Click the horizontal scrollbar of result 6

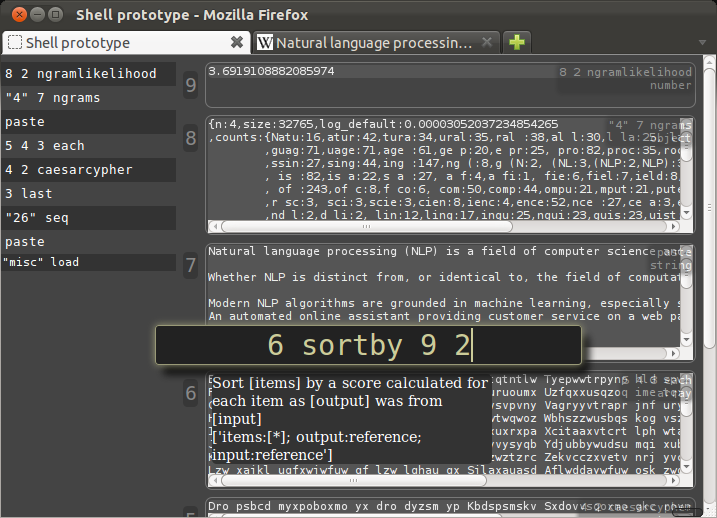pos(354,481)
